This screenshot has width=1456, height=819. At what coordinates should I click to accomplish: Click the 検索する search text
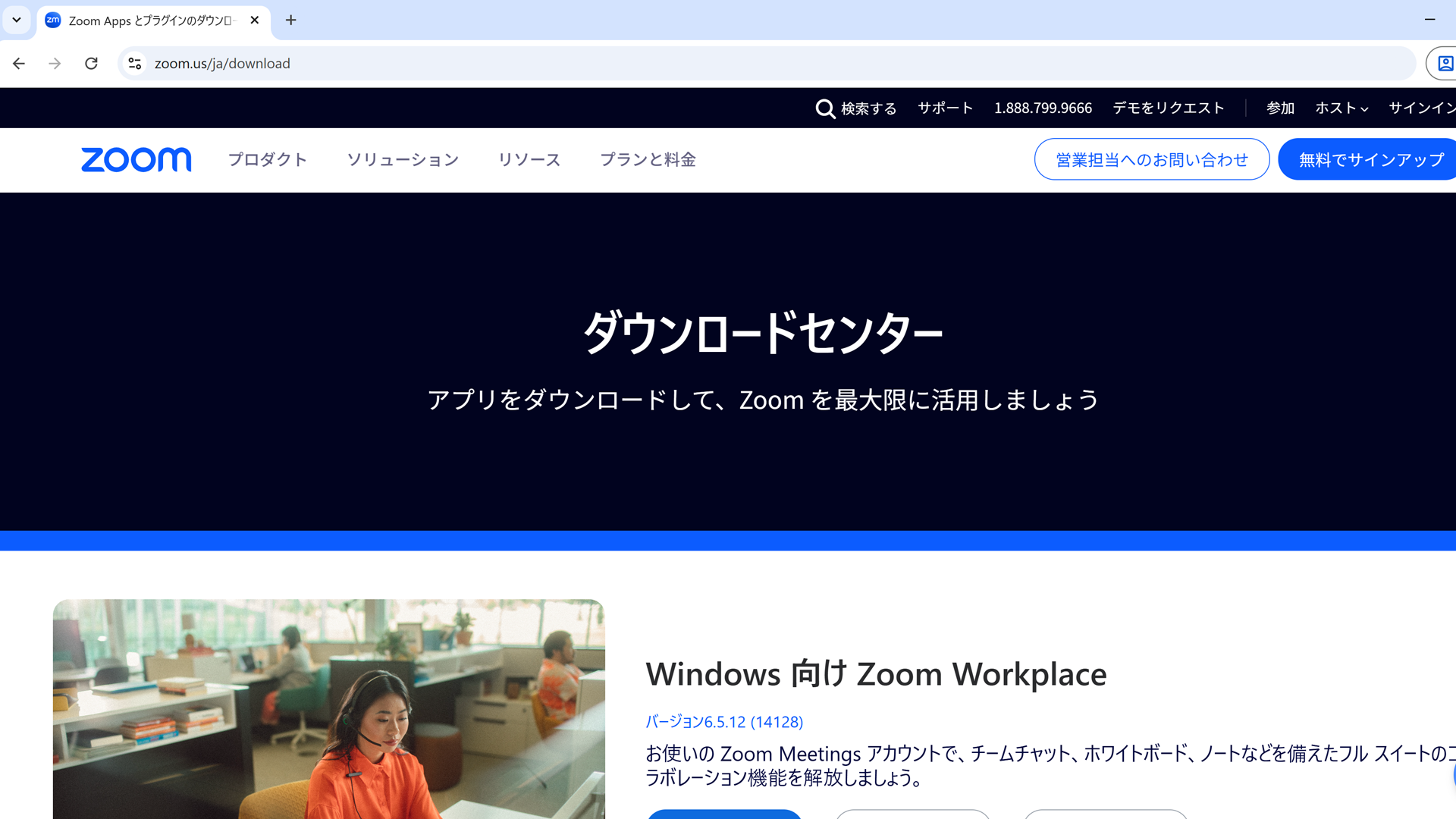pyautogui.click(x=868, y=108)
